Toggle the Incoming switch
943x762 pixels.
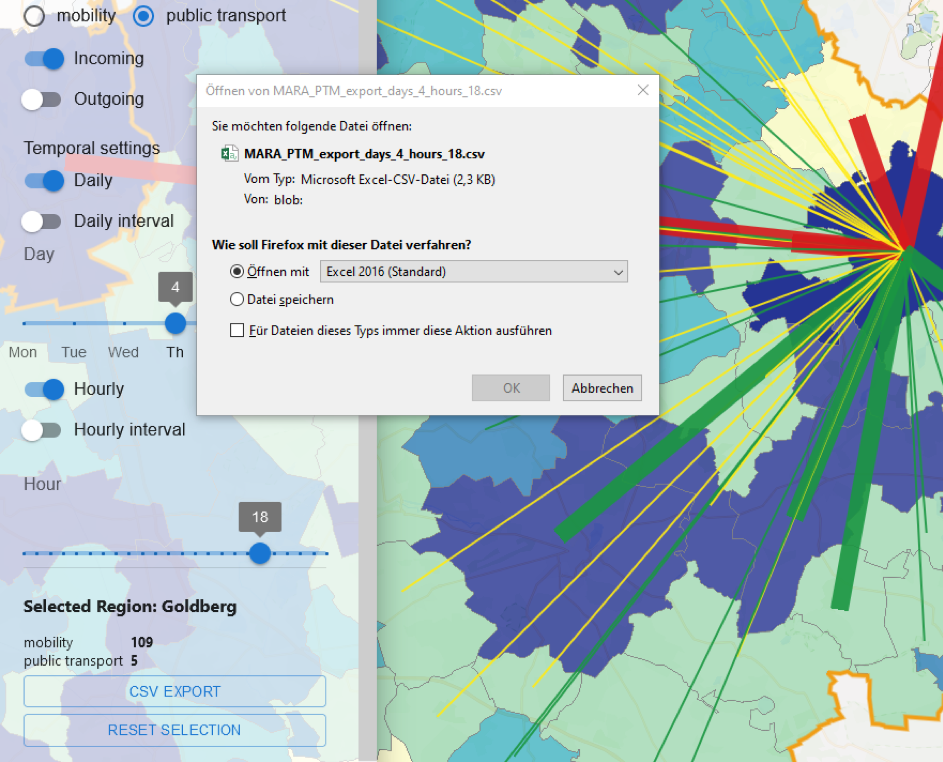tap(44, 58)
